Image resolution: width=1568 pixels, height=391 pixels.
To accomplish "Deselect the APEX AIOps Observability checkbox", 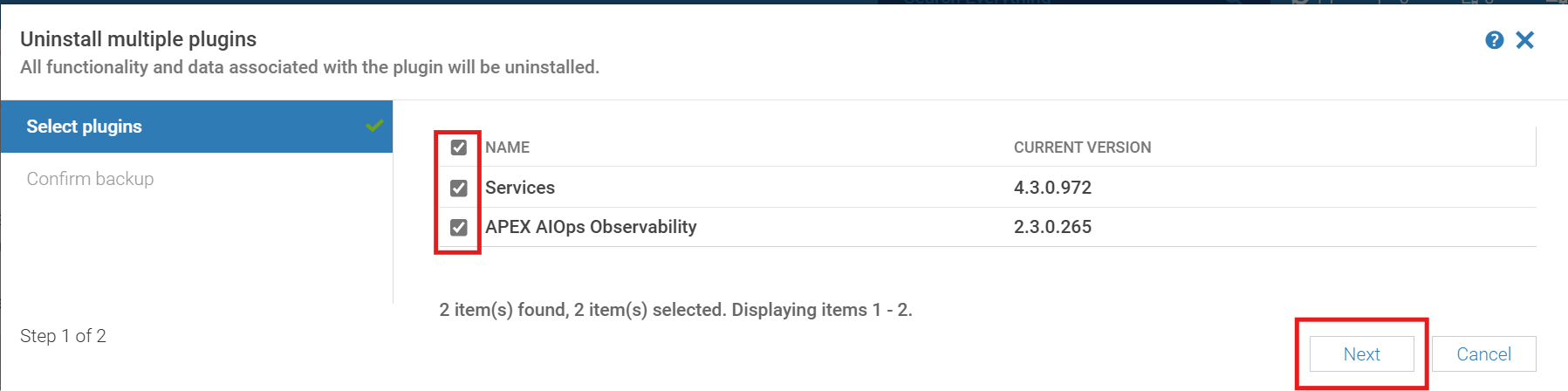I will coord(458,228).
